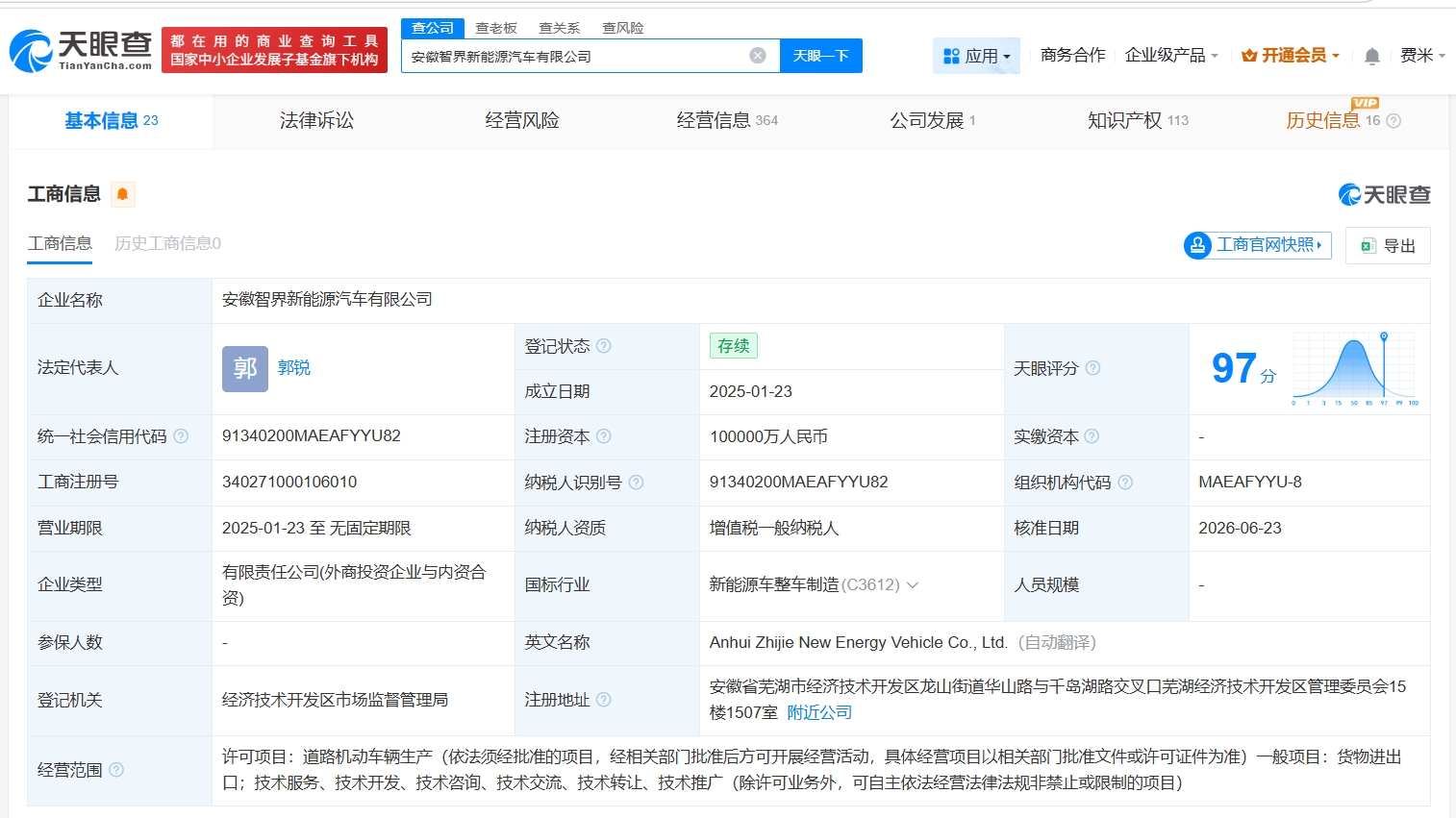1456x818 pixels.
Task: Click the 存续 status tag
Action: coord(733,346)
